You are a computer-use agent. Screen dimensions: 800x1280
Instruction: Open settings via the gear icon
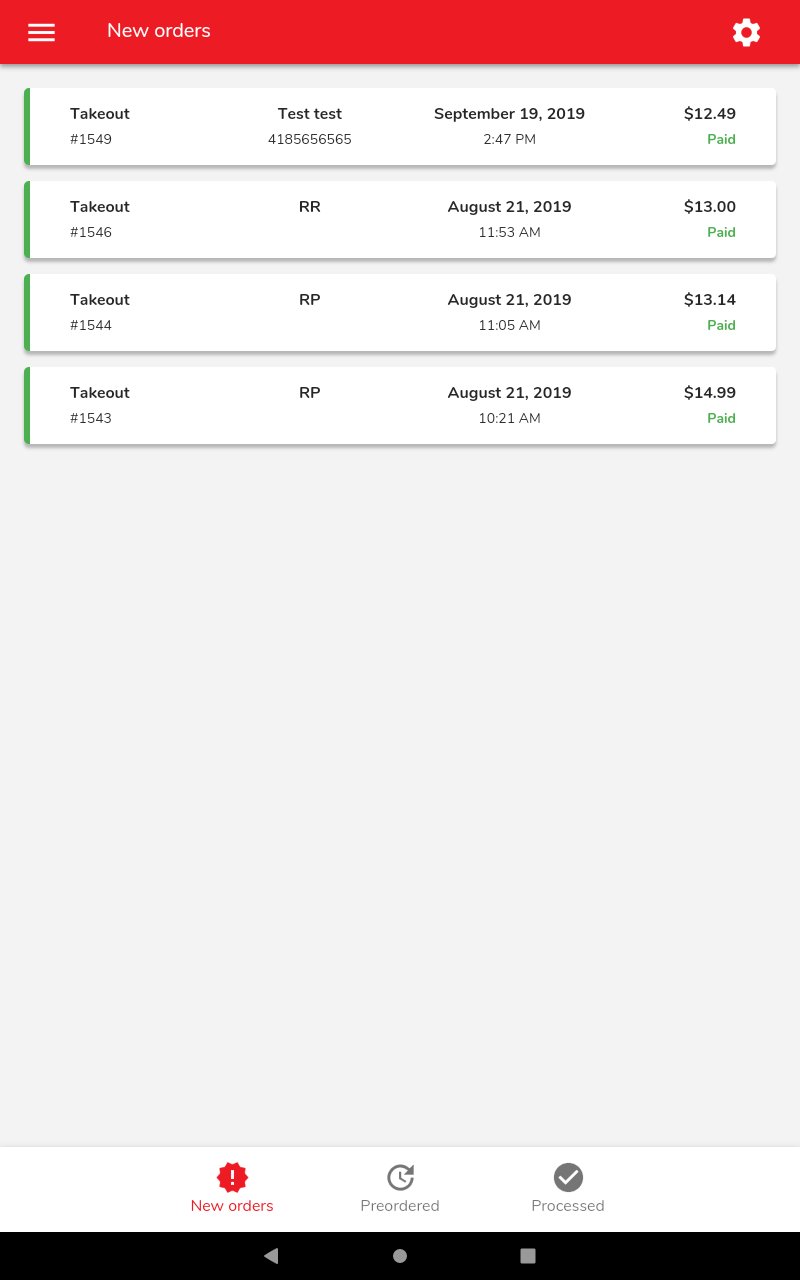746,32
